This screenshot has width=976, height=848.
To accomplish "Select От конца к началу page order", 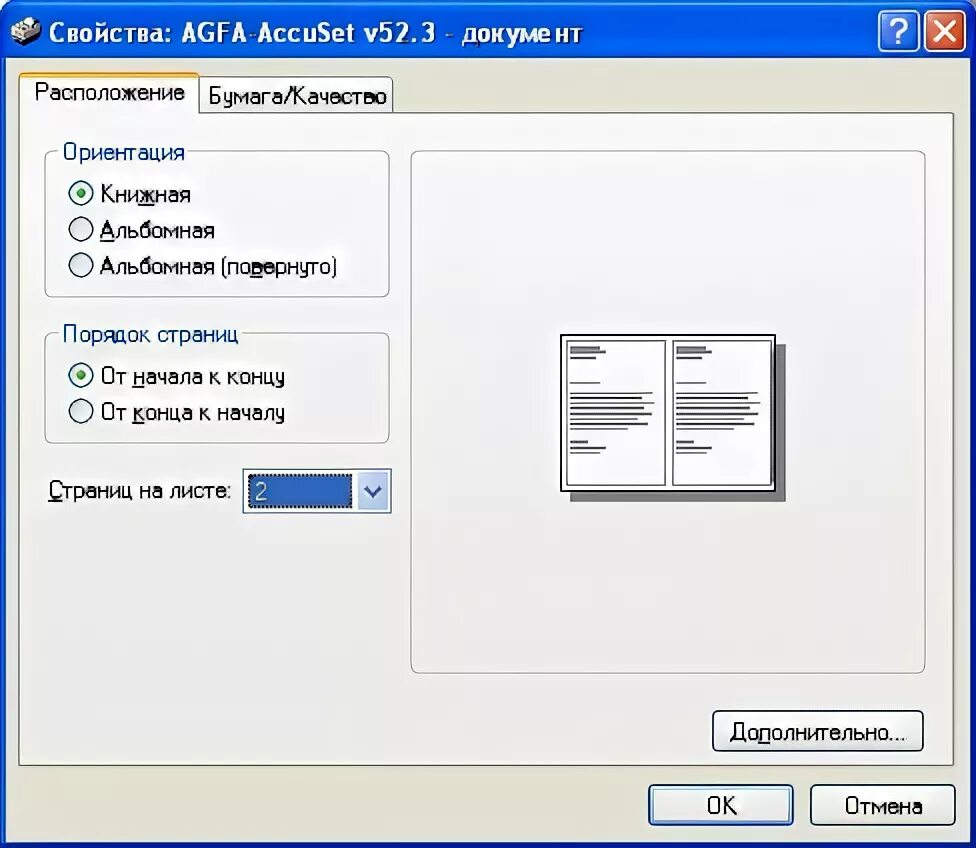I will pos(80,412).
